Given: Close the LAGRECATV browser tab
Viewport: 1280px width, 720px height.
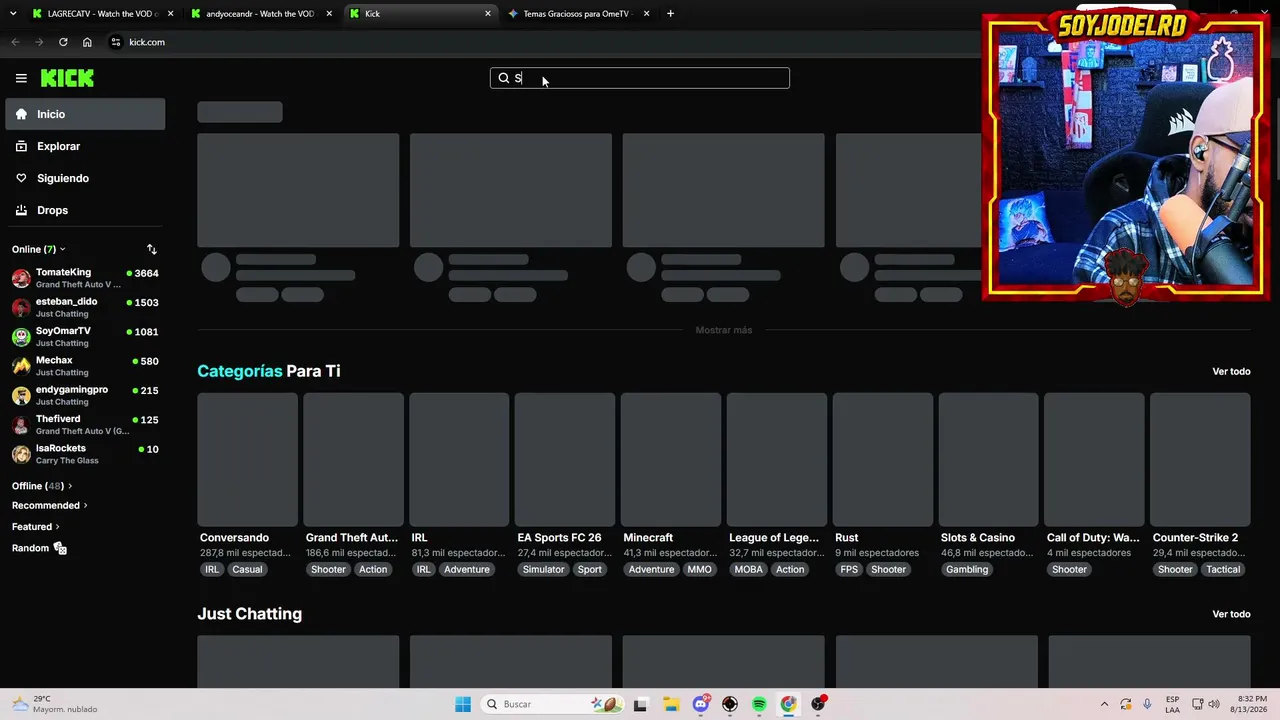Looking at the screenshot, I should (170, 14).
